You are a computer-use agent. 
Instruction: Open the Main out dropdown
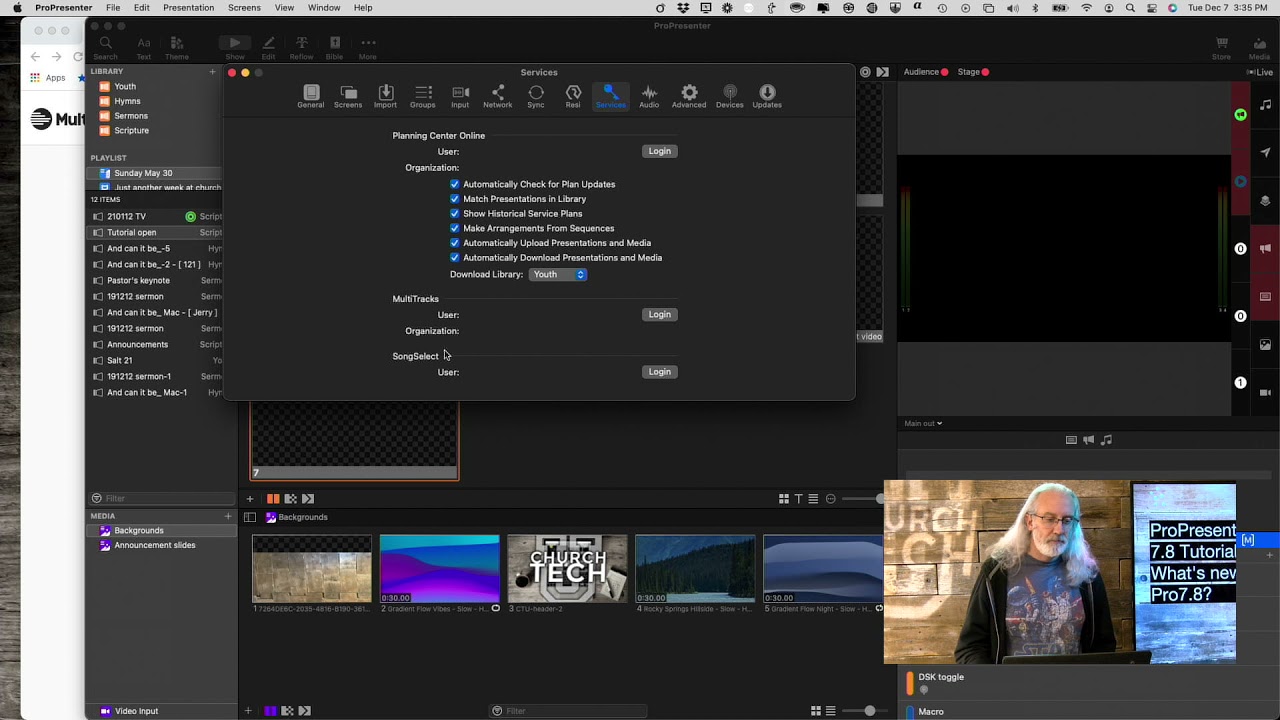tap(923, 423)
